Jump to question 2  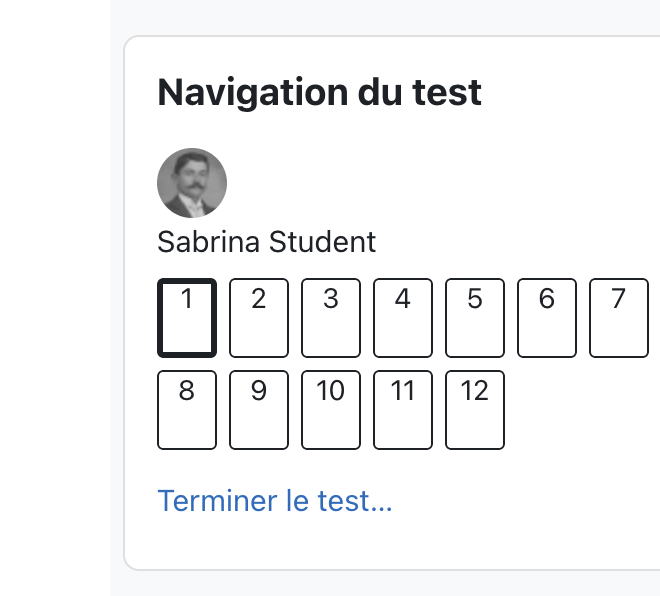(x=259, y=318)
